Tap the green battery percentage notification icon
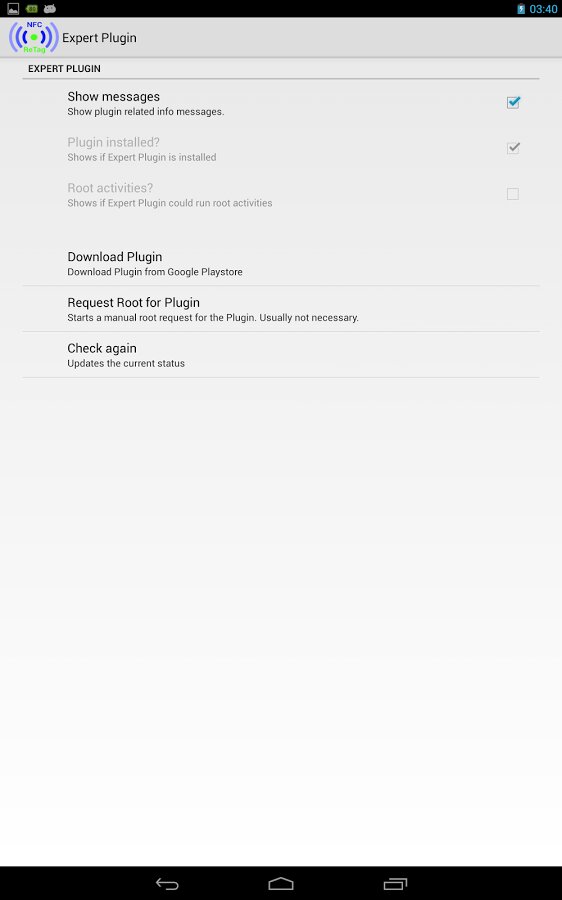562x900 pixels. tap(32, 9)
